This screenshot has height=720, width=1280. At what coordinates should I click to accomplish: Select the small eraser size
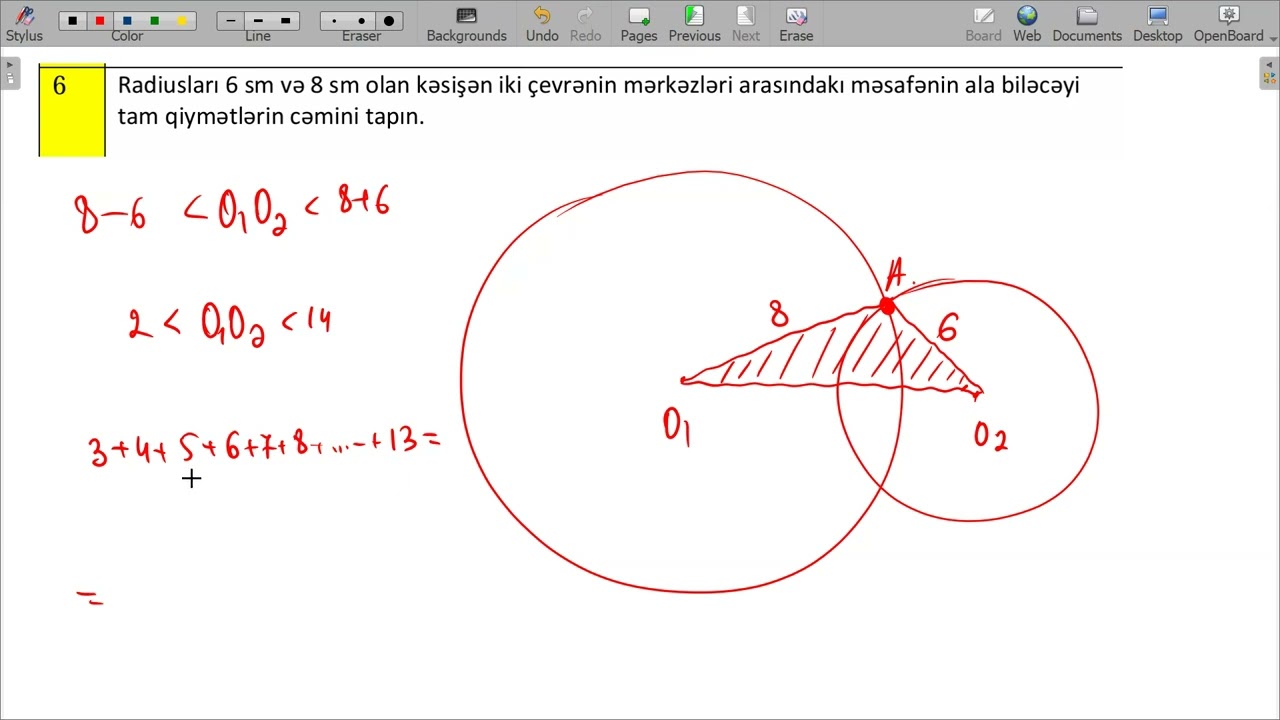click(334, 21)
